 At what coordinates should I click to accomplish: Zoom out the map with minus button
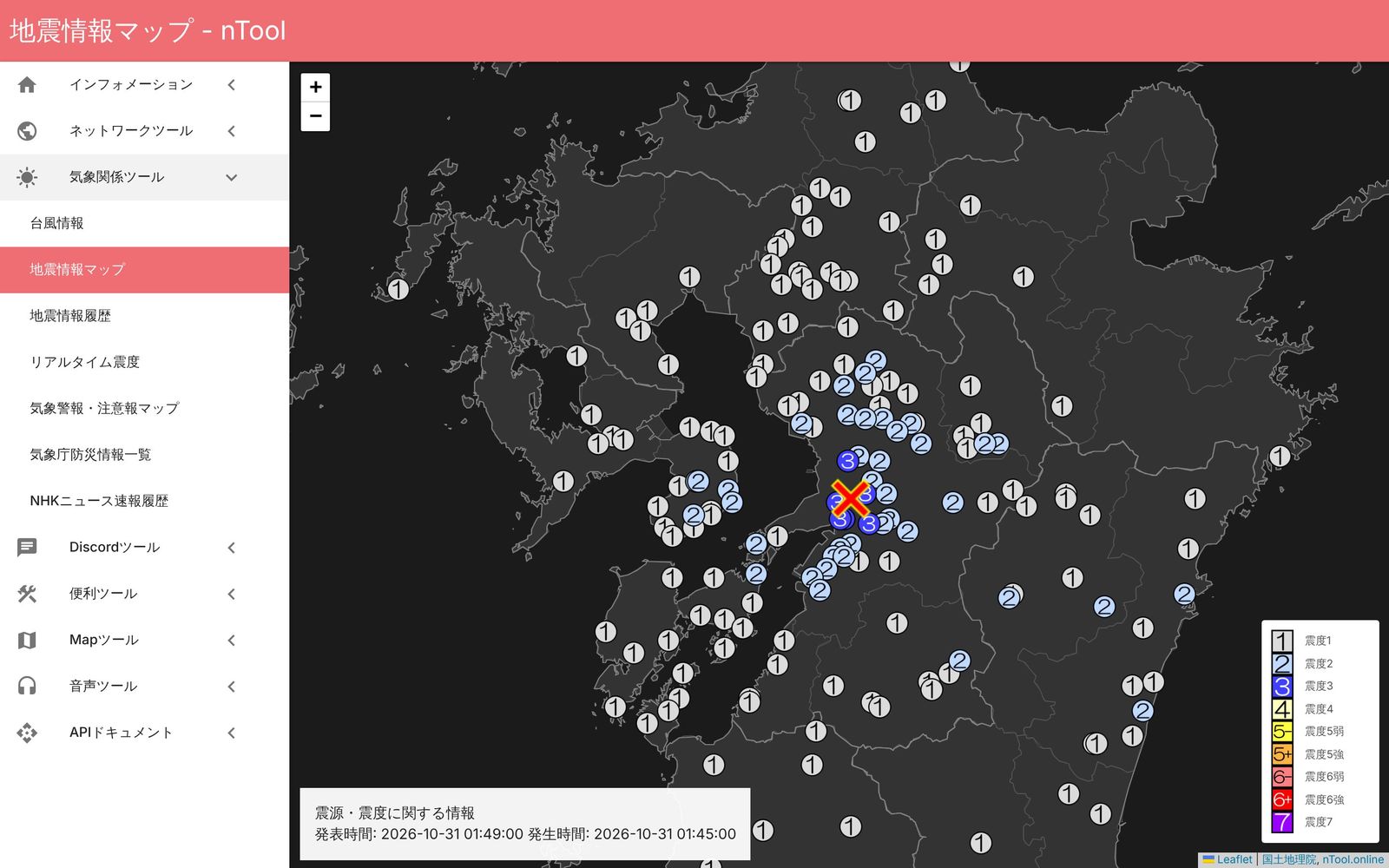pos(315,116)
